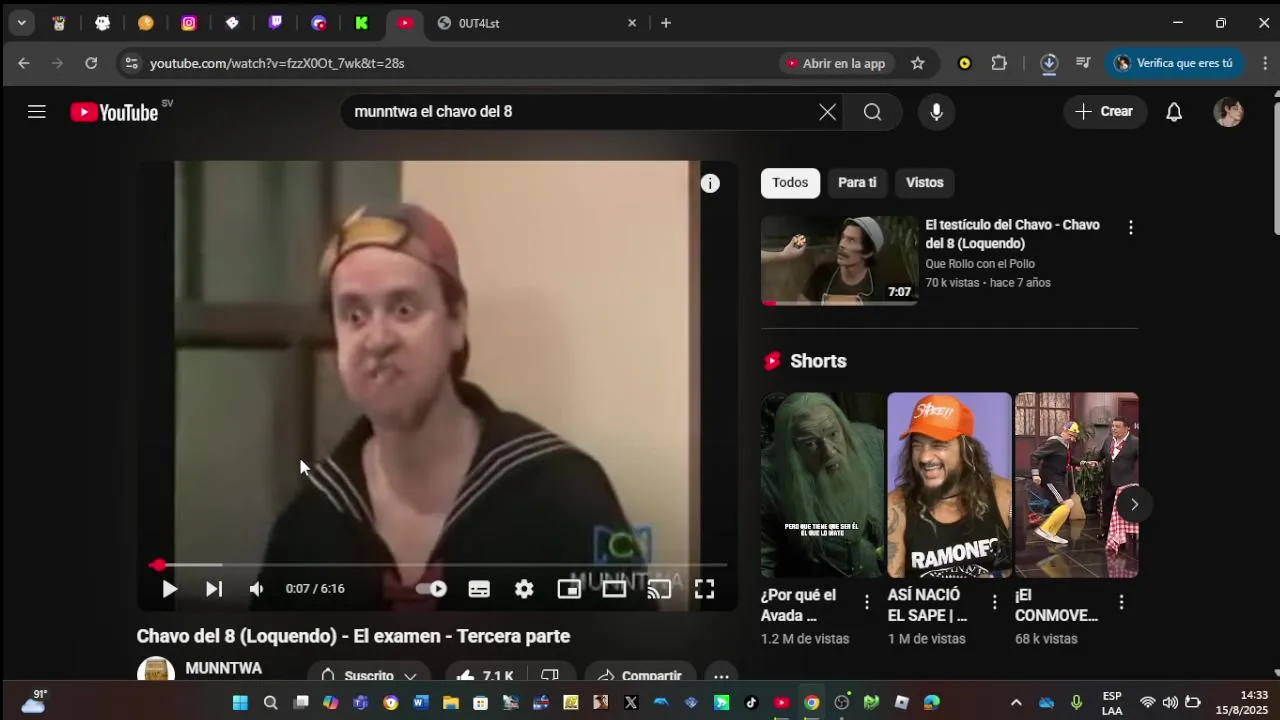Open Windows Start menu

(240, 703)
